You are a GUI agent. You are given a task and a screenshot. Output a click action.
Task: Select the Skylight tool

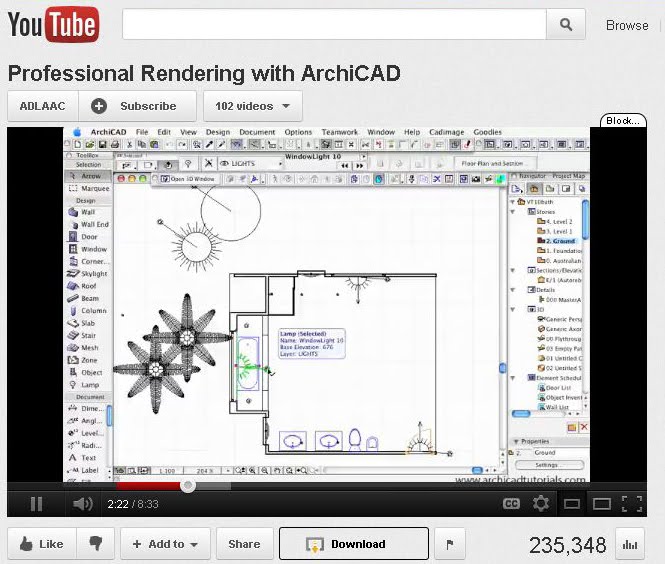coord(87,274)
